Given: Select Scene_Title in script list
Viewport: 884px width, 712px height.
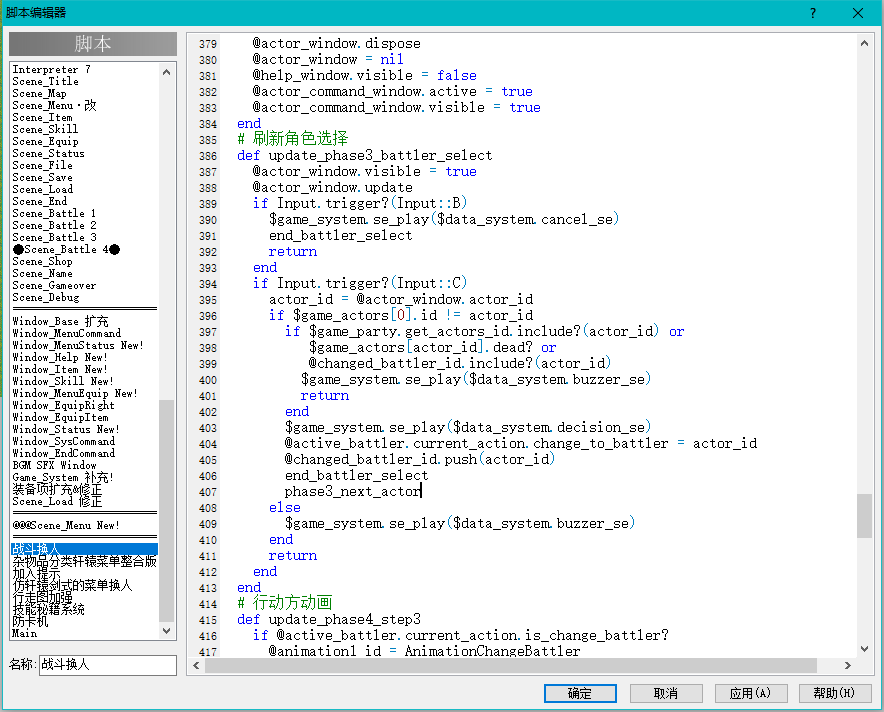Looking at the screenshot, I should tap(46, 81).
